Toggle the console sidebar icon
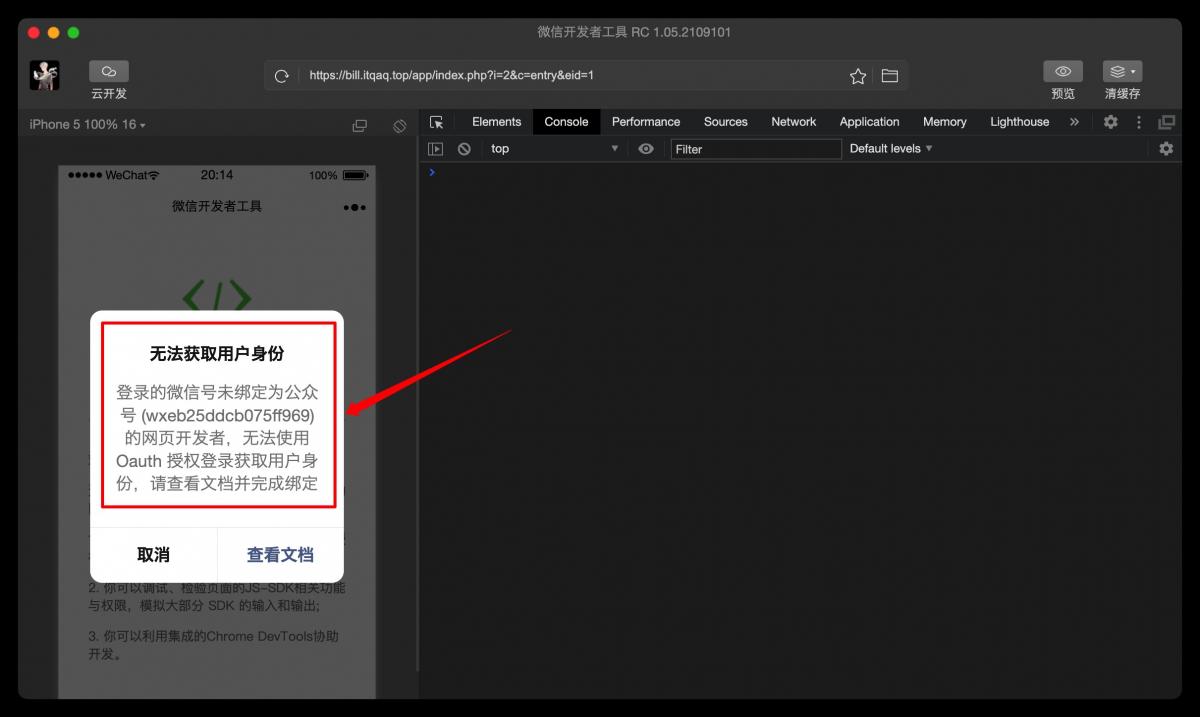The image size is (1200, 717). click(x=435, y=149)
